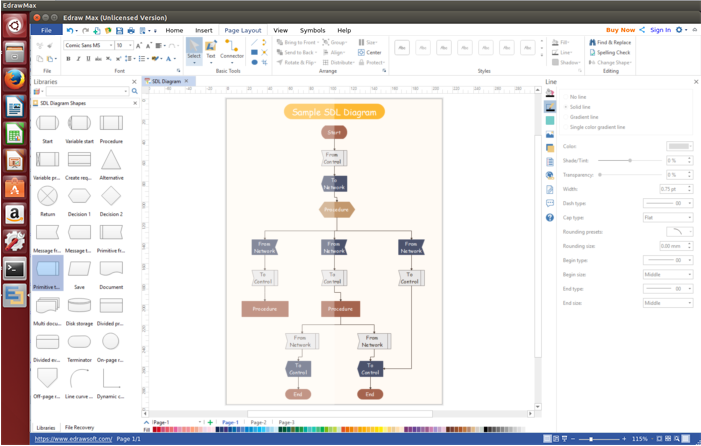Open the Find & Replace tool

click(x=610, y=43)
